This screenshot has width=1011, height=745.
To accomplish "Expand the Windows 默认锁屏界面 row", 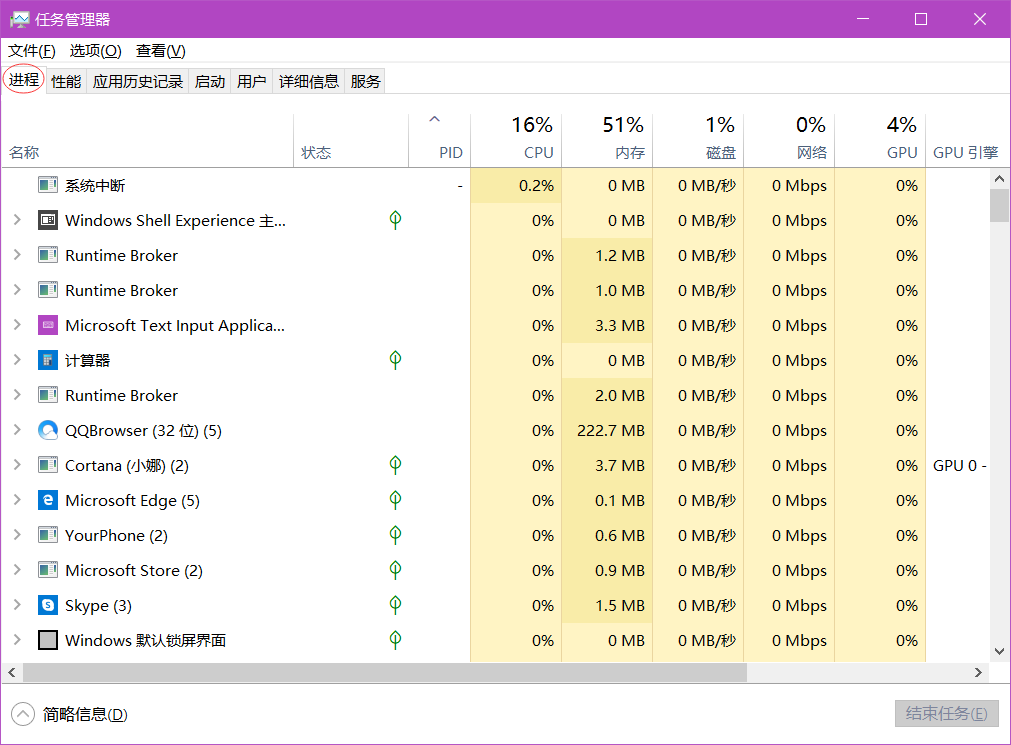I will (17, 640).
